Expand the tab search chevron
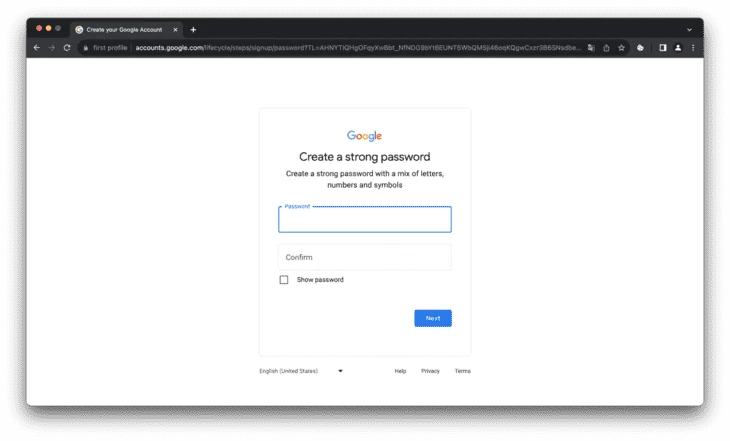 [x=689, y=30]
